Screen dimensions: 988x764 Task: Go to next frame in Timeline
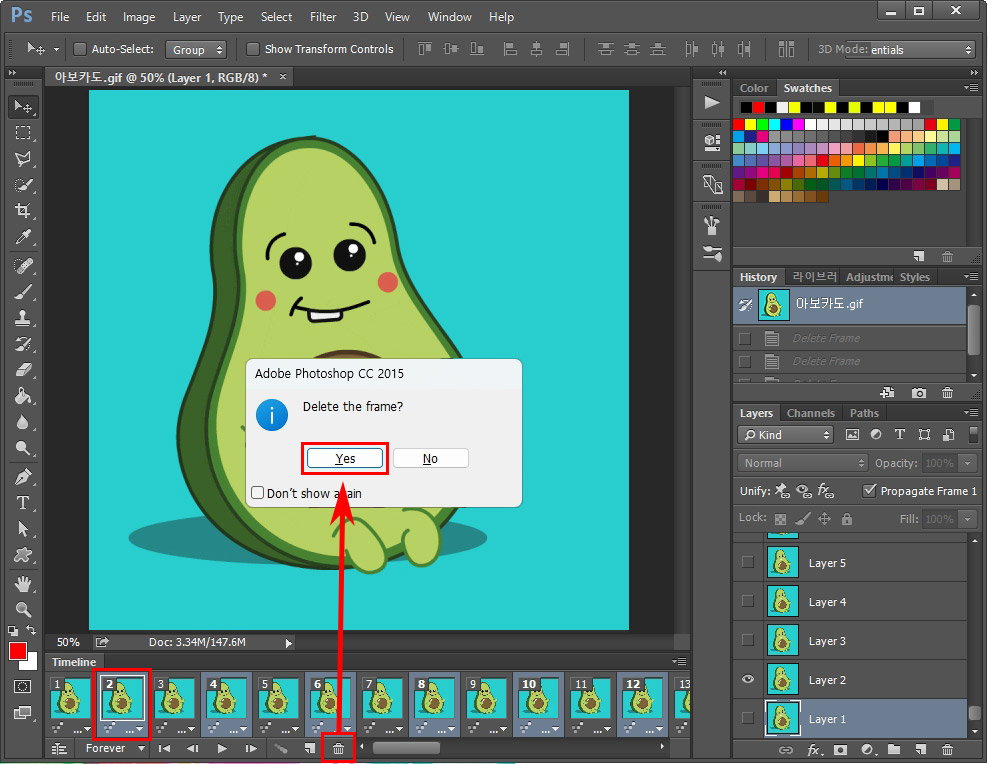[251, 748]
